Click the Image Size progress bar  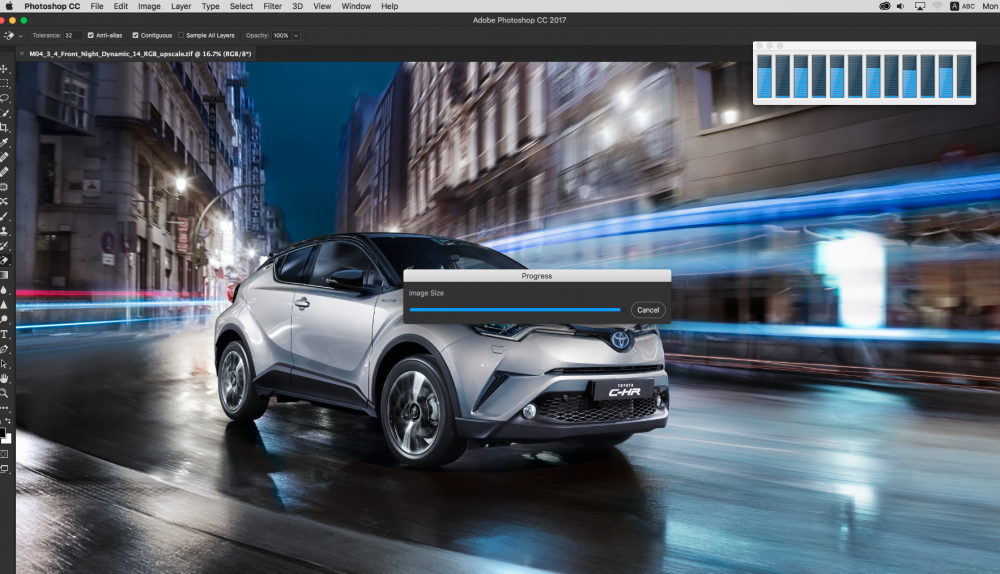pos(515,309)
